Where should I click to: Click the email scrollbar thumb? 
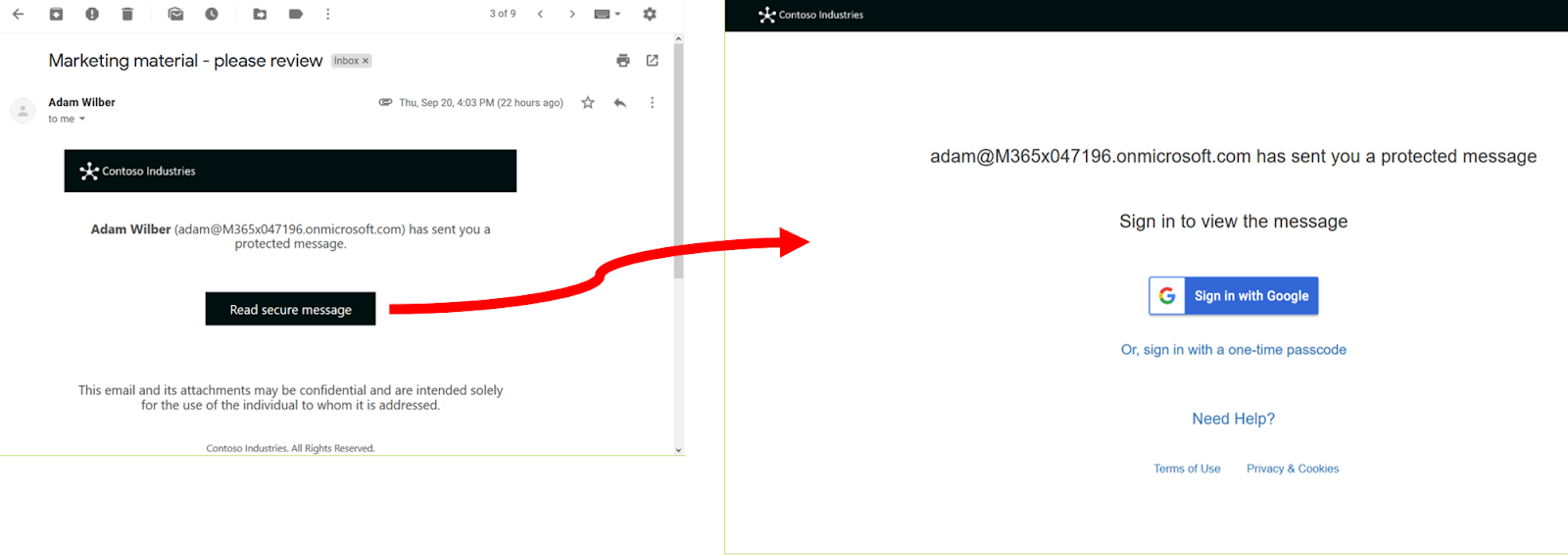click(678, 160)
